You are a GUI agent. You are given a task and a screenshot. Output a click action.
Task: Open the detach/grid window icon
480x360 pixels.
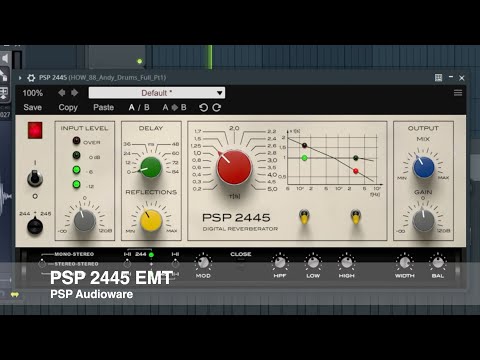439,78
